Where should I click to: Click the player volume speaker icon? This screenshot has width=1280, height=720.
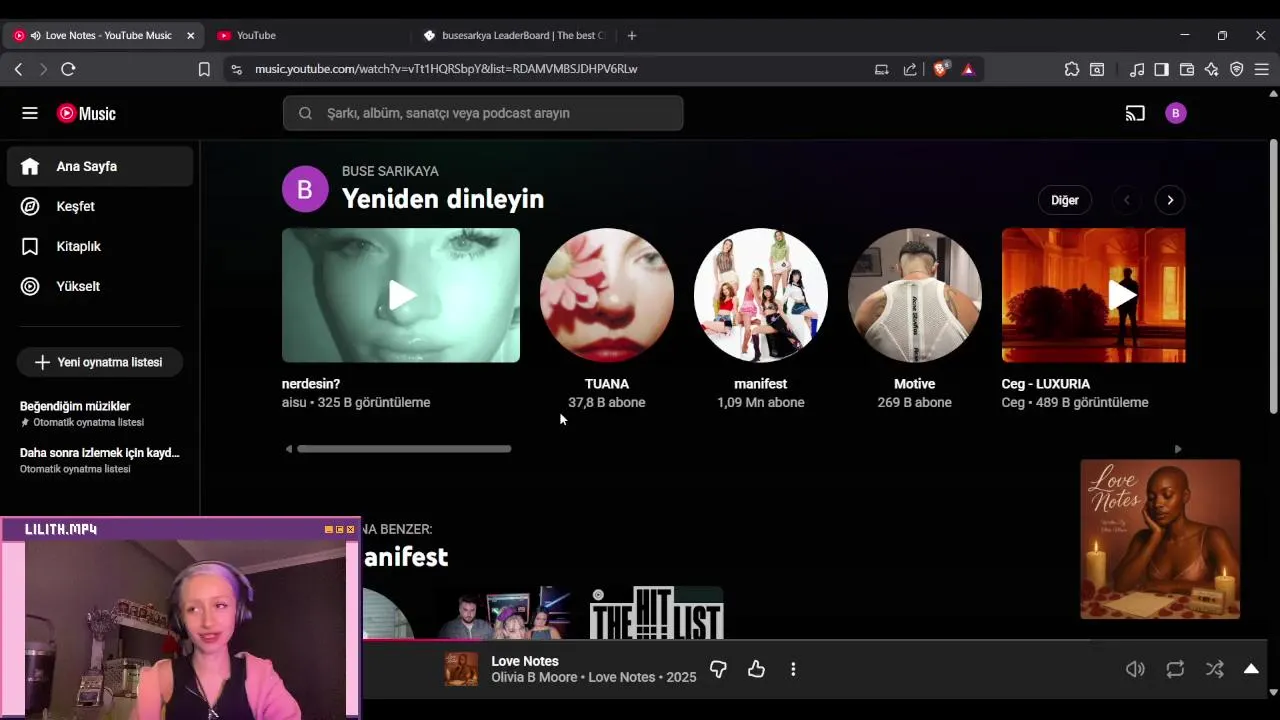tap(1135, 669)
